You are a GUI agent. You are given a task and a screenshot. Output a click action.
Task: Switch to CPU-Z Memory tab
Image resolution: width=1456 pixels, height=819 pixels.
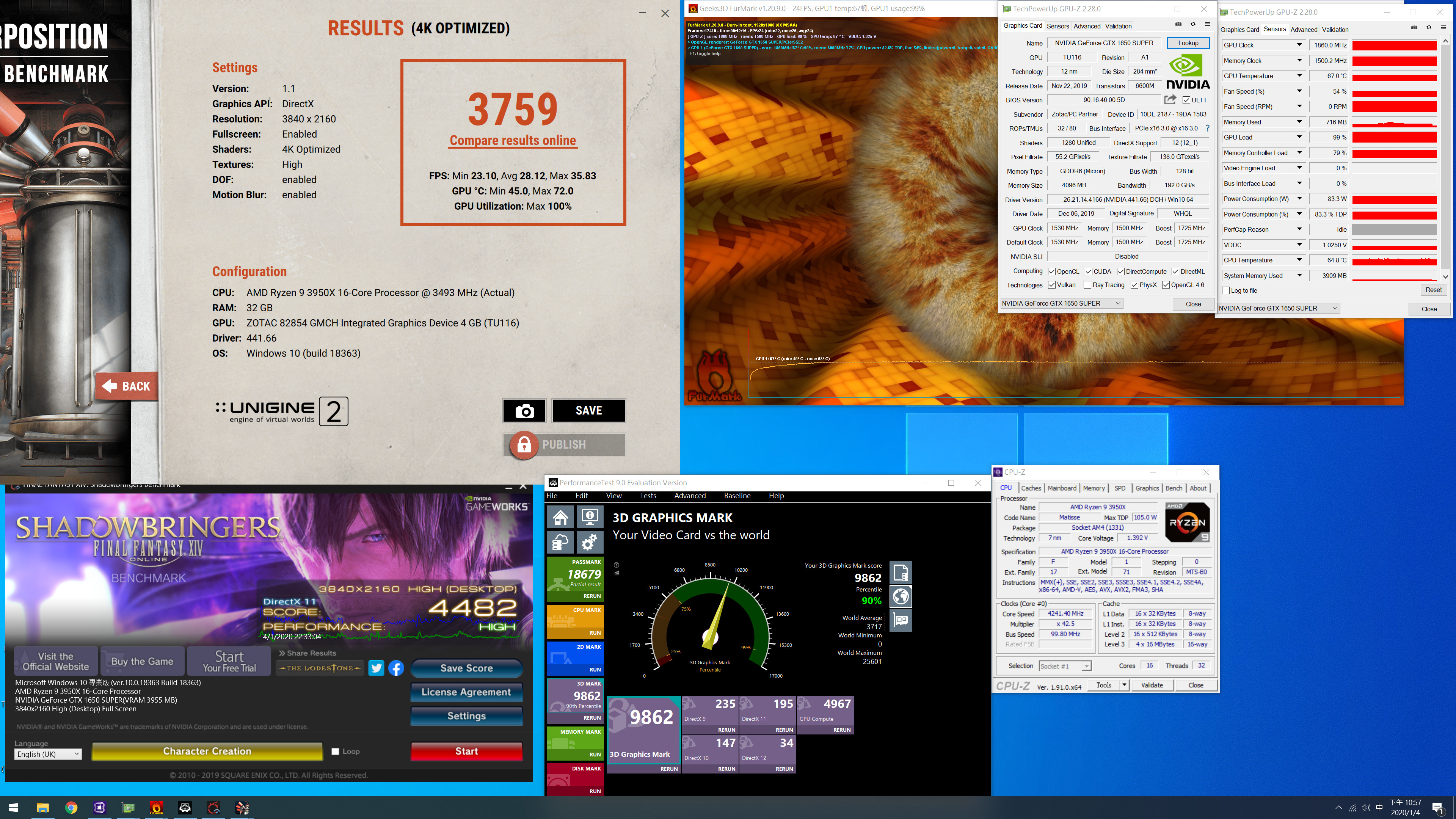pyautogui.click(x=1093, y=488)
